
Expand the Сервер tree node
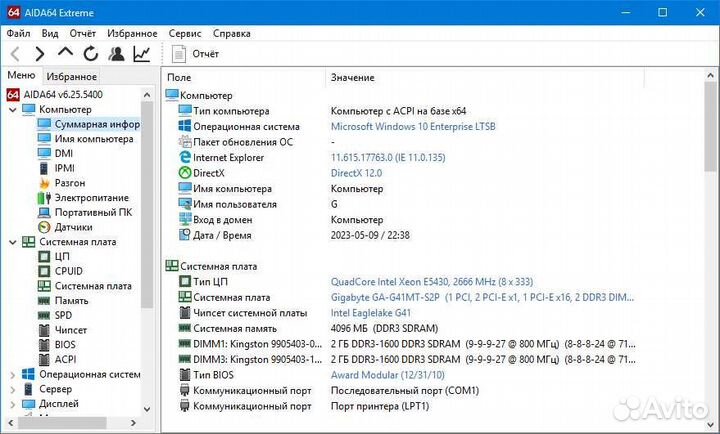pos(13,389)
